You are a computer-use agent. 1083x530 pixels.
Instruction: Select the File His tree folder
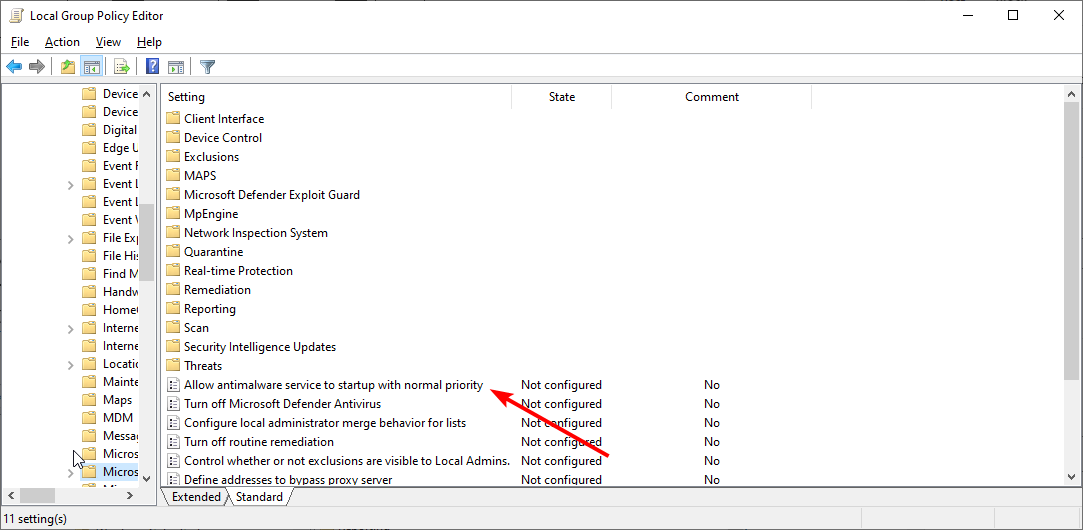(x=111, y=256)
